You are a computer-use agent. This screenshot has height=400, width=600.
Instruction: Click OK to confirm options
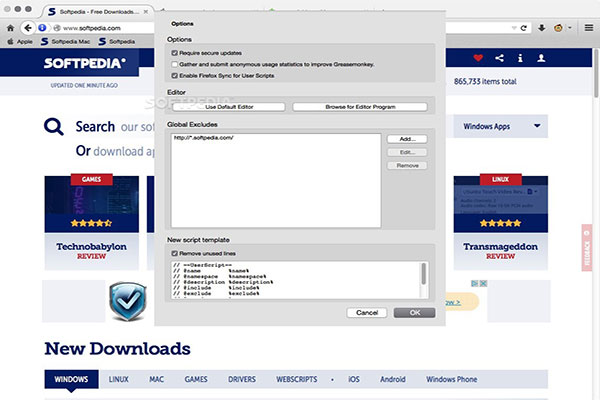tap(414, 312)
